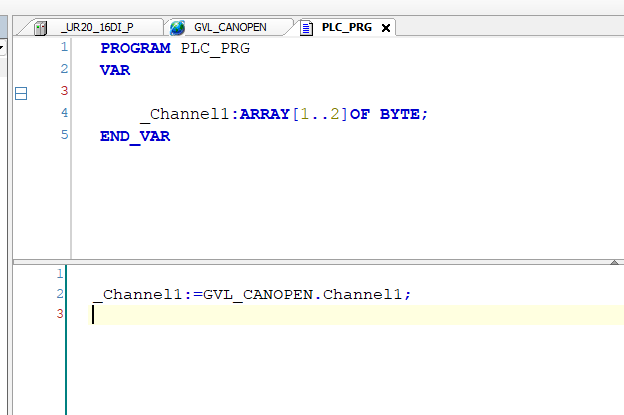624x415 pixels.
Task: Click the VAR keyword on line 2
Action: click(x=115, y=70)
